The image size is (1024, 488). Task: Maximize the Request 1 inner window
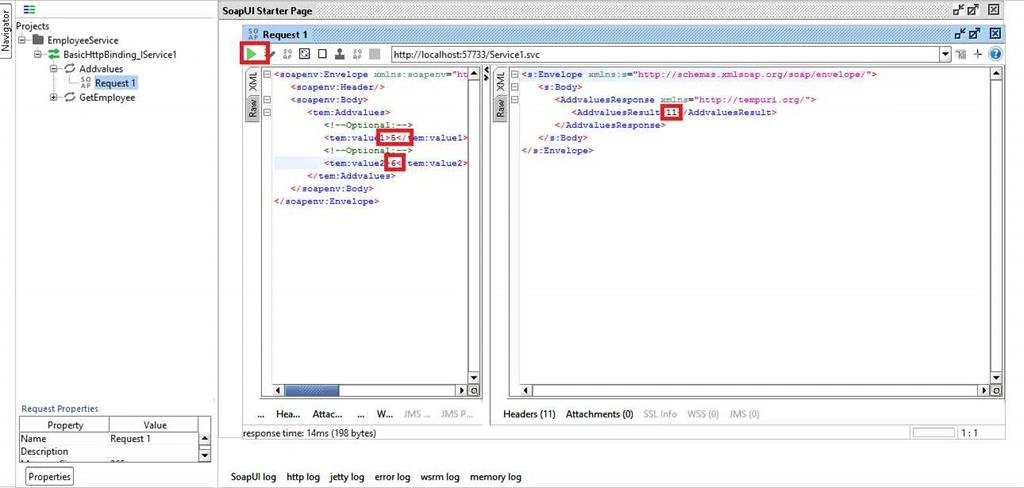(x=974, y=34)
